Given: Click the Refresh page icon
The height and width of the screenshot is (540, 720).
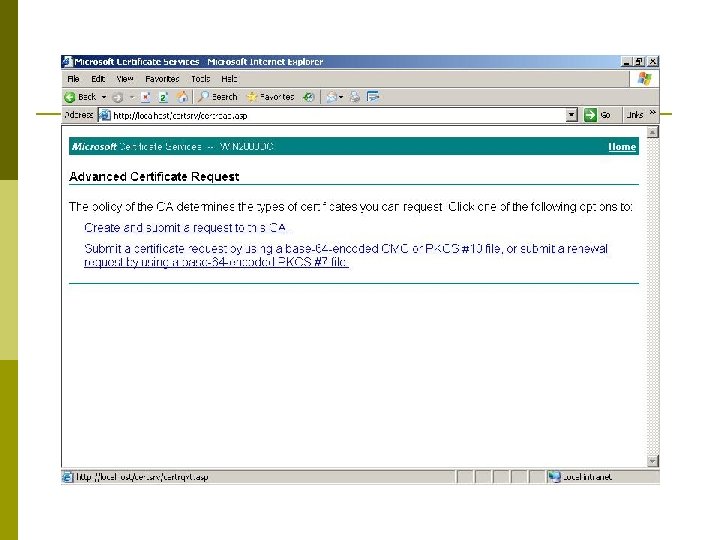Looking at the screenshot, I should 163,97.
